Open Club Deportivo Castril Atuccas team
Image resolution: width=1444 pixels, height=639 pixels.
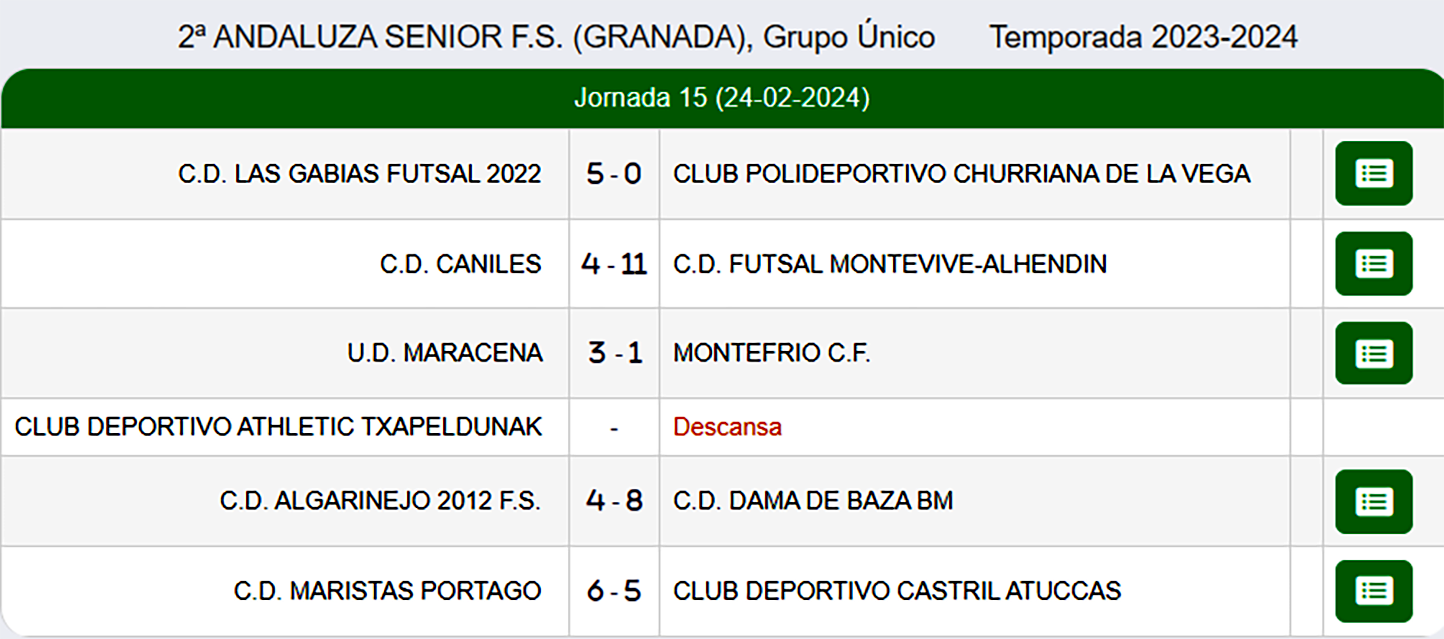coord(897,591)
